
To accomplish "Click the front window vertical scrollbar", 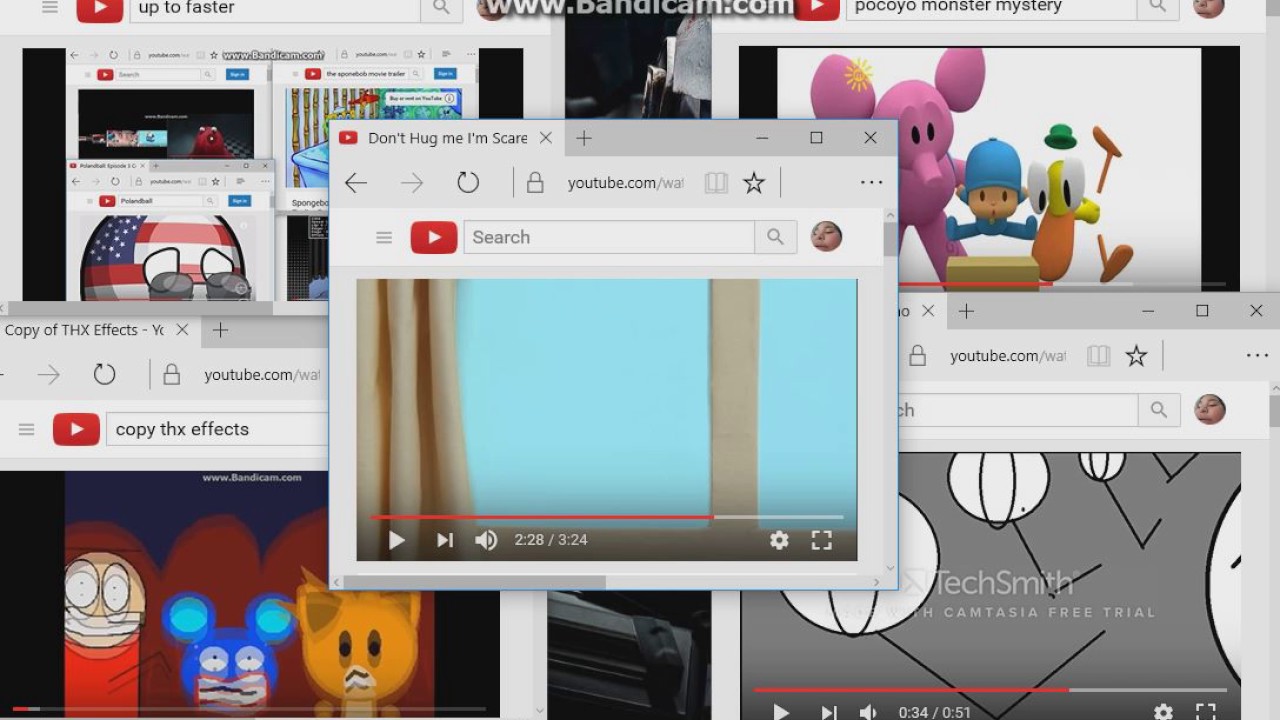I will click(890, 240).
